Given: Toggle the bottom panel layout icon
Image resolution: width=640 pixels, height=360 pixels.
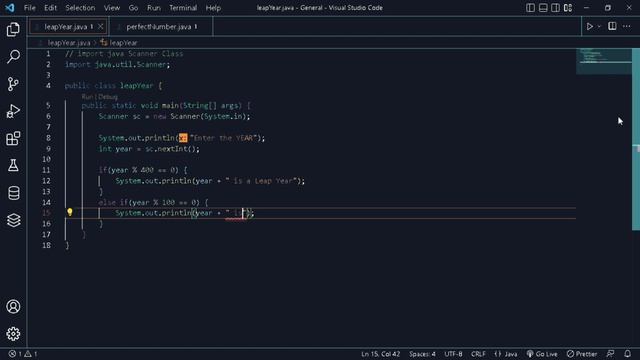Looking at the screenshot, I should pyautogui.click(x=543, y=8).
